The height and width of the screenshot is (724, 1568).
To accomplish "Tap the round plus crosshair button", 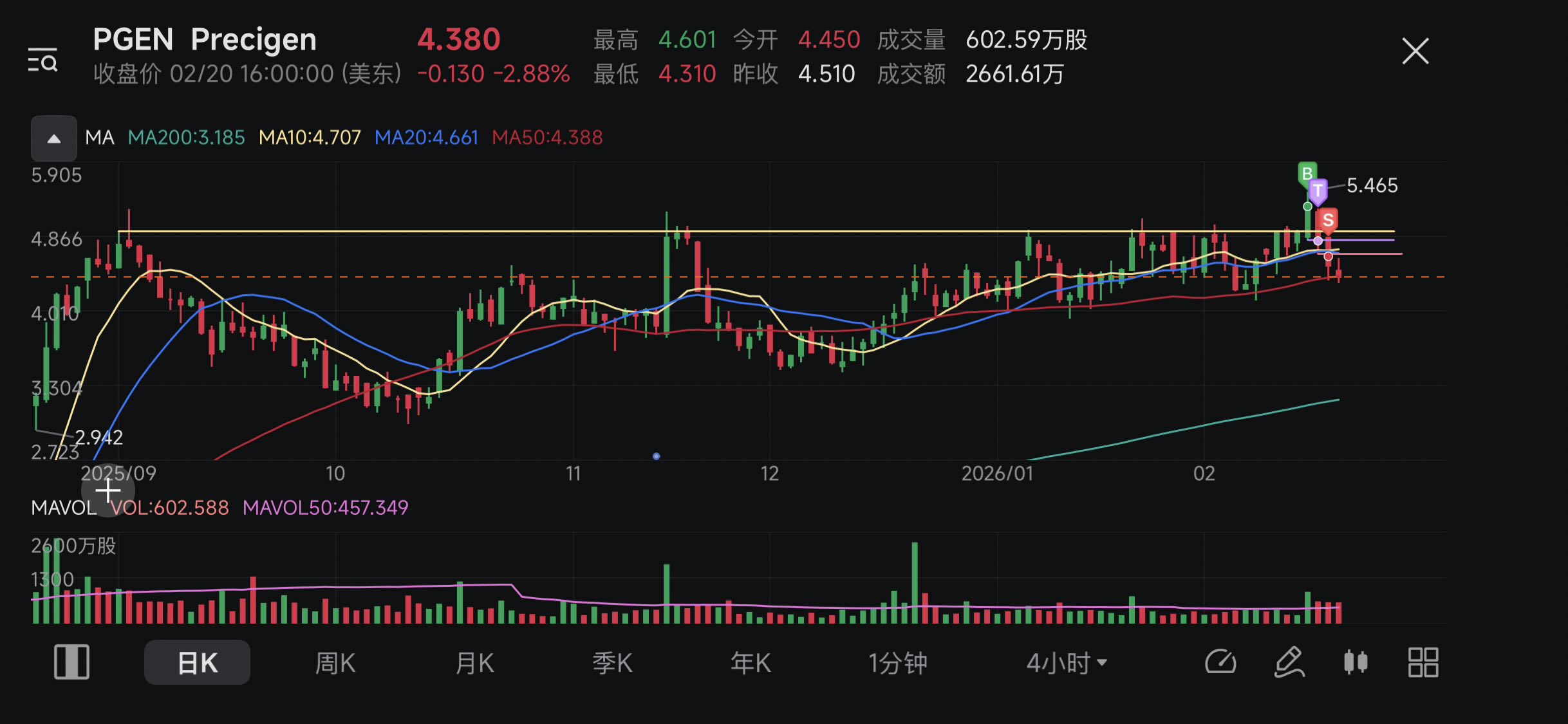I will point(108,491).
